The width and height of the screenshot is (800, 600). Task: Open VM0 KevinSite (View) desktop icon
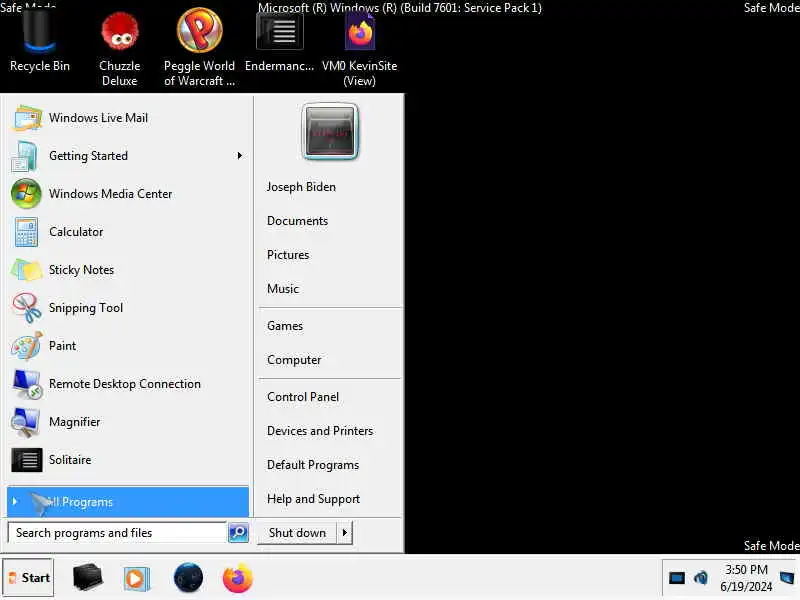[x=360, y=49]
